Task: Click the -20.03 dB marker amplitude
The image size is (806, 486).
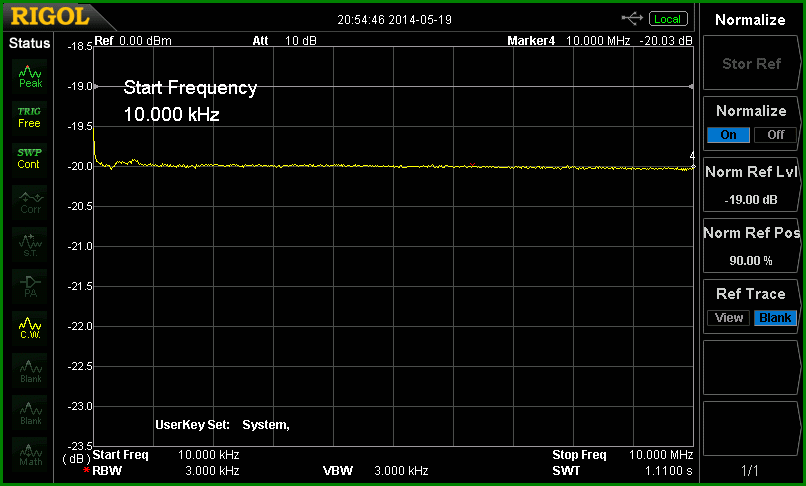Action: [x=667, y=41]
